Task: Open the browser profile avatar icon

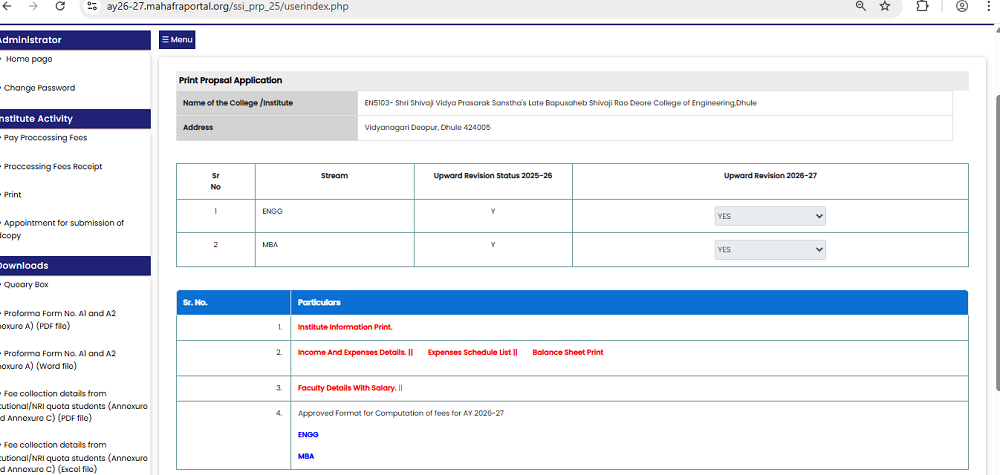Action: tap(962, 6)
